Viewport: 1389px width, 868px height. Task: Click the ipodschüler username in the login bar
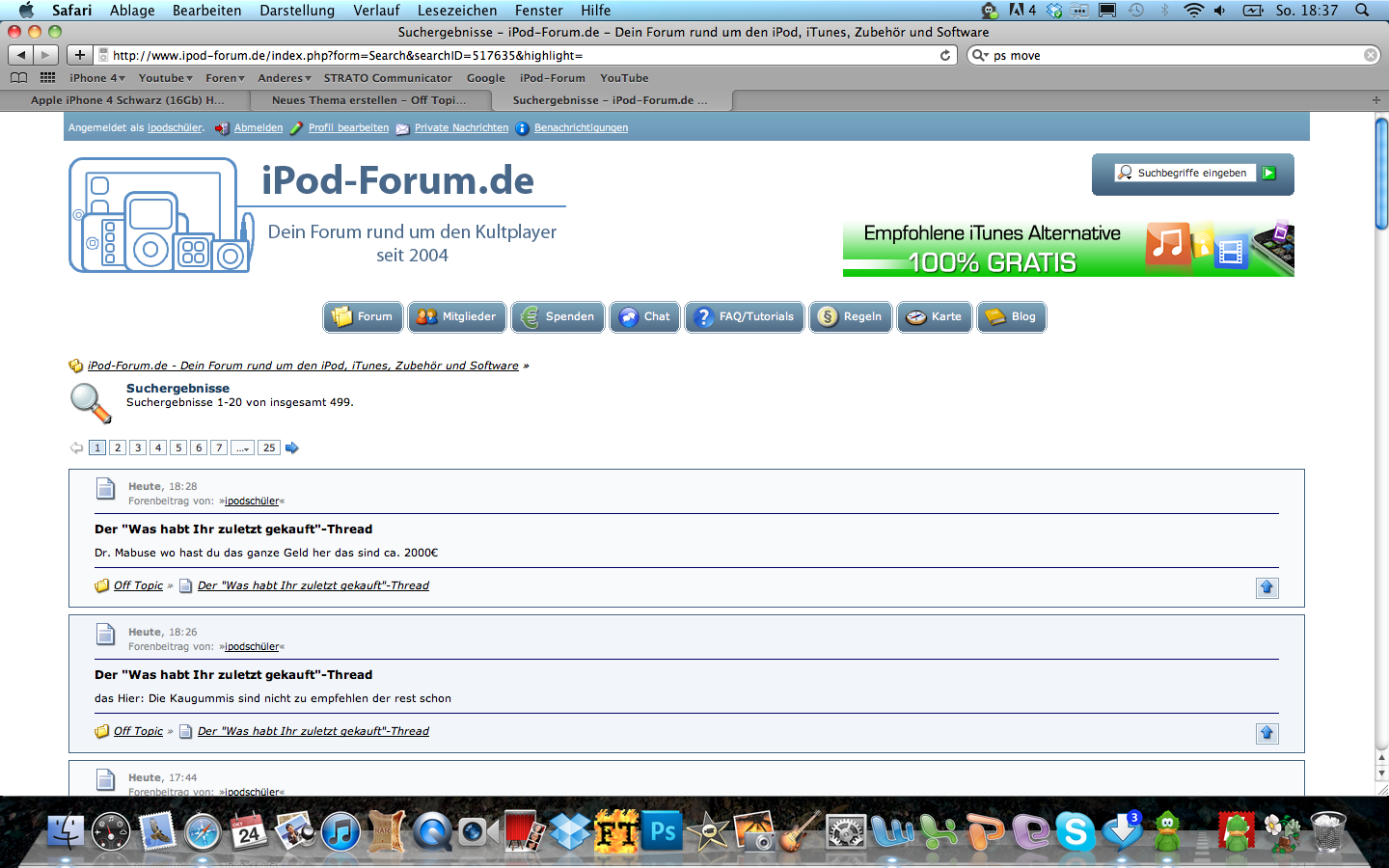175,127
